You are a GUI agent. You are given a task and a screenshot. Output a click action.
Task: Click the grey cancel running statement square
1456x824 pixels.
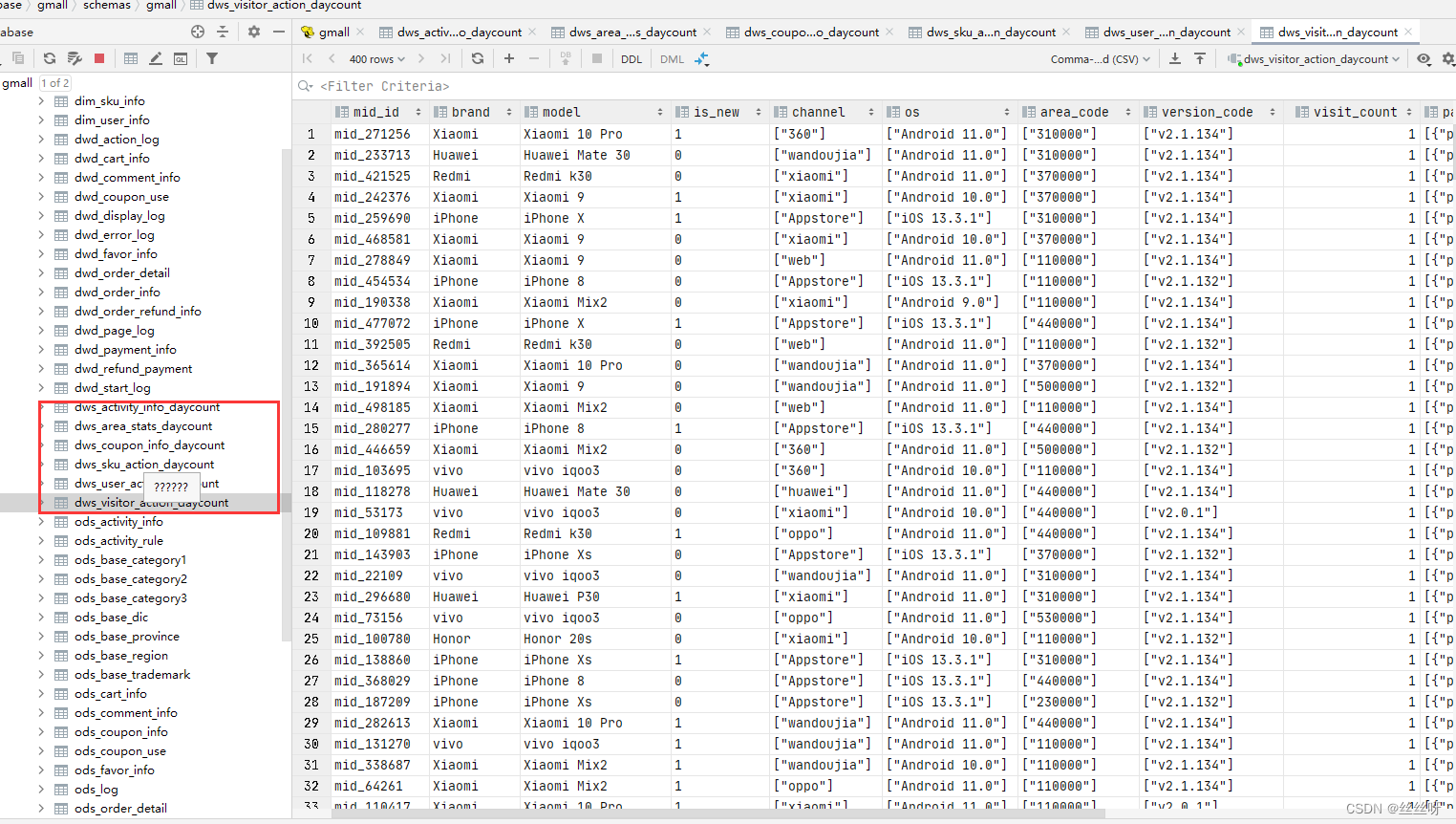[597, 58]
